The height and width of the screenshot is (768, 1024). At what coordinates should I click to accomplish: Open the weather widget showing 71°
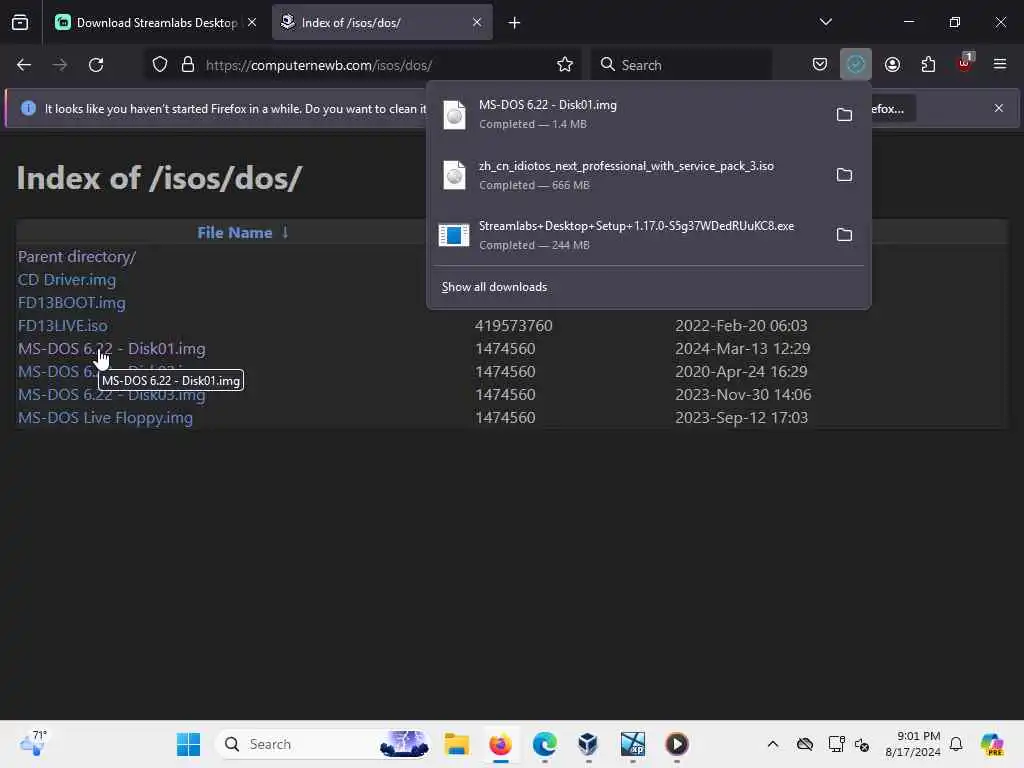click(33, 743)
